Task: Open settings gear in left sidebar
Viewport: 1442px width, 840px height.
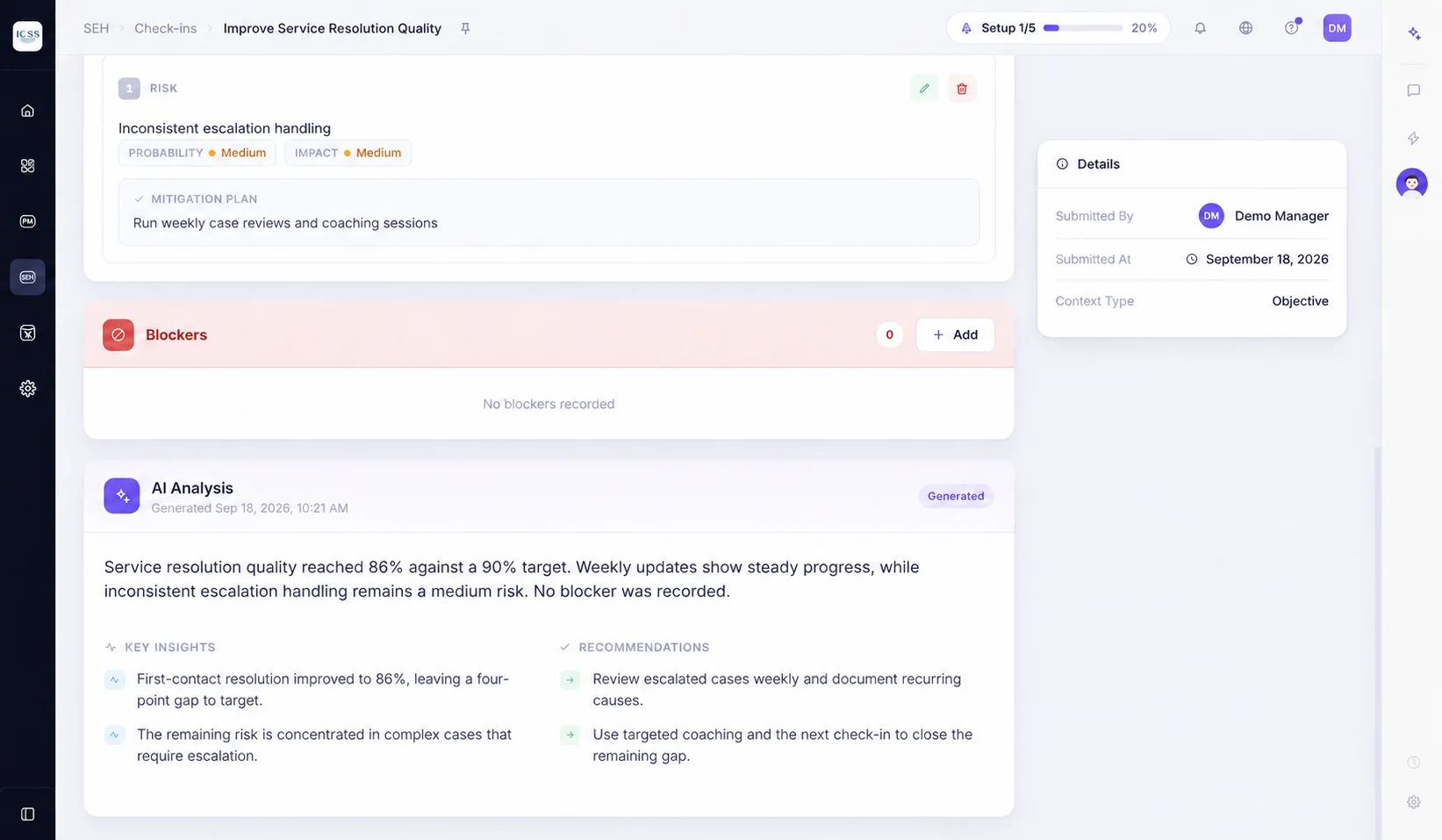Action: click(x=27, y=388)
